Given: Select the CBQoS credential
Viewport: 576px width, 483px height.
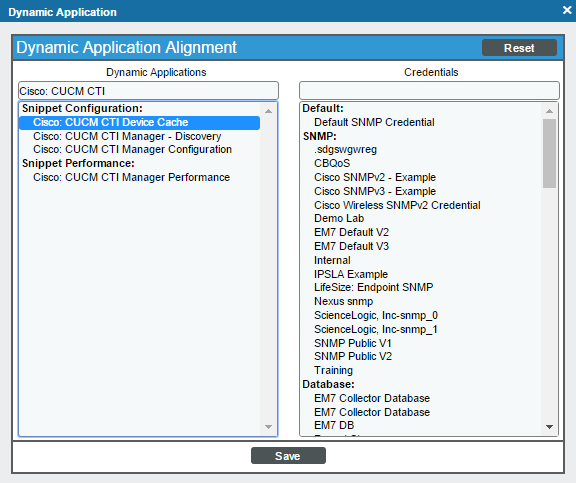Looking at the screenshot, I should tap(332, 163).
